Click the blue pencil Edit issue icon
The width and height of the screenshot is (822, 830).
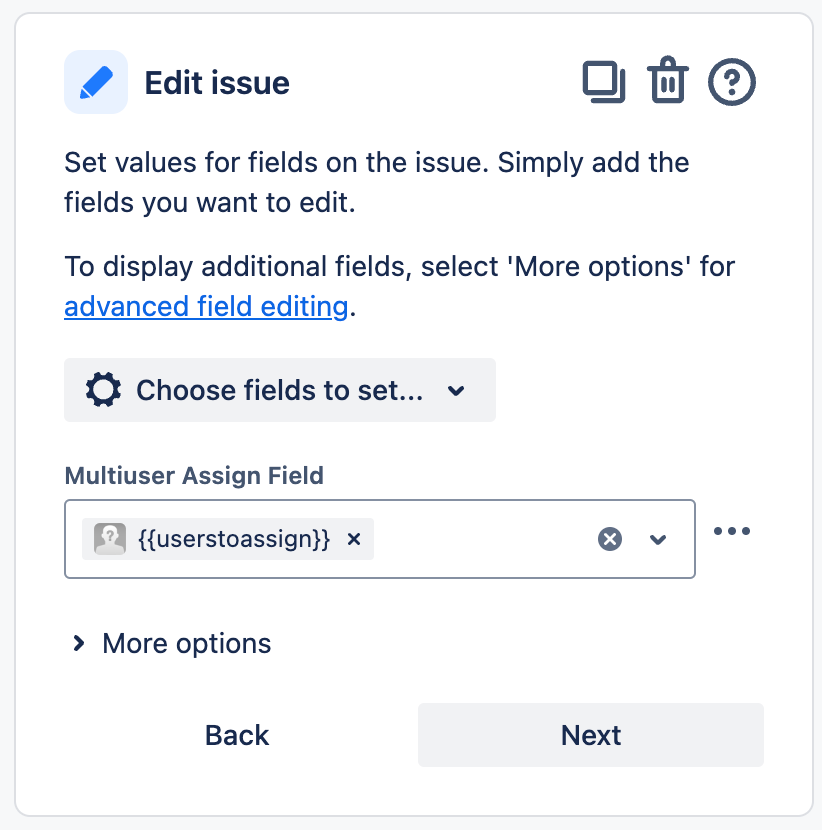point(96,82)
